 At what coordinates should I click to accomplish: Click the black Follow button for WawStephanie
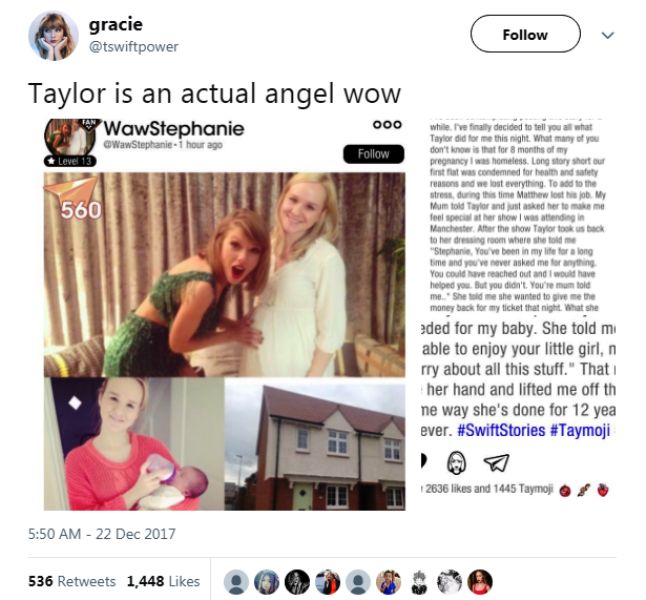click(x=373, y=154)
